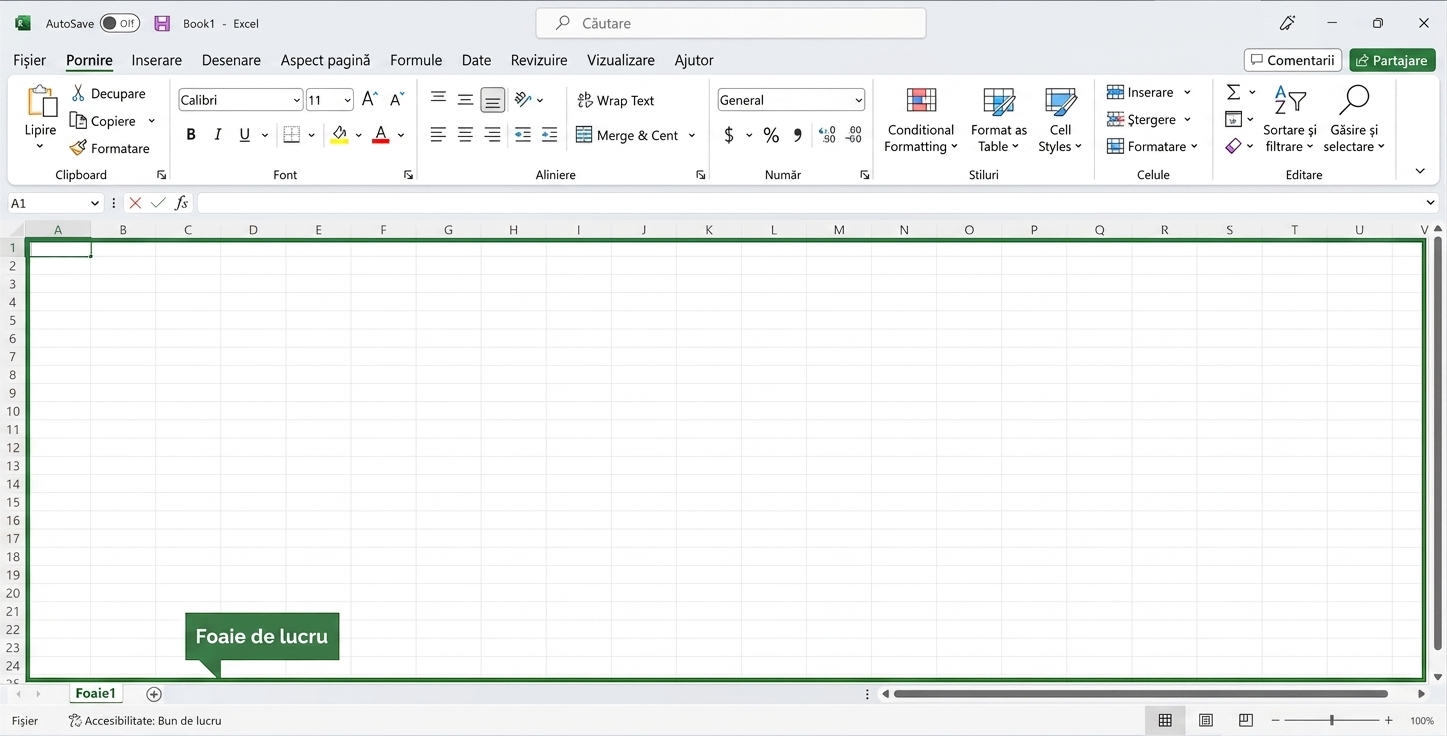Open the Fișier tab
Image resolution: width=1447 pixels, height=736 pixels.
point(30,60)
